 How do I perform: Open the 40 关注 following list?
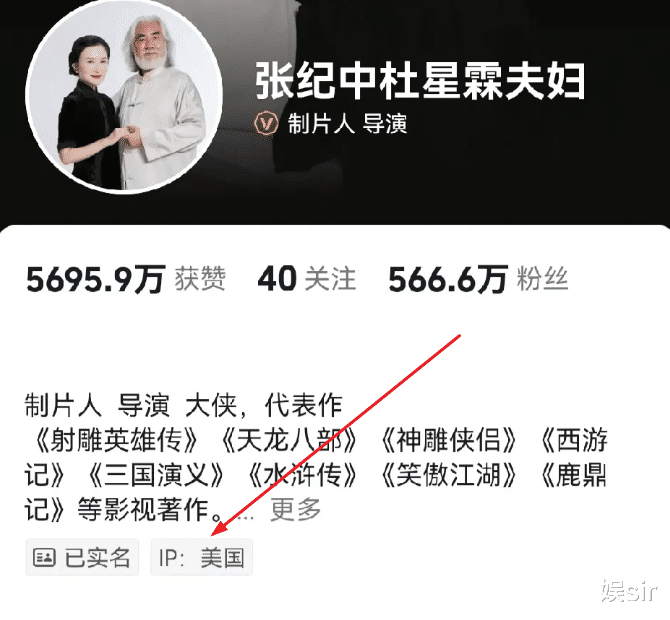pyautogui.click(x=307, y=279)
